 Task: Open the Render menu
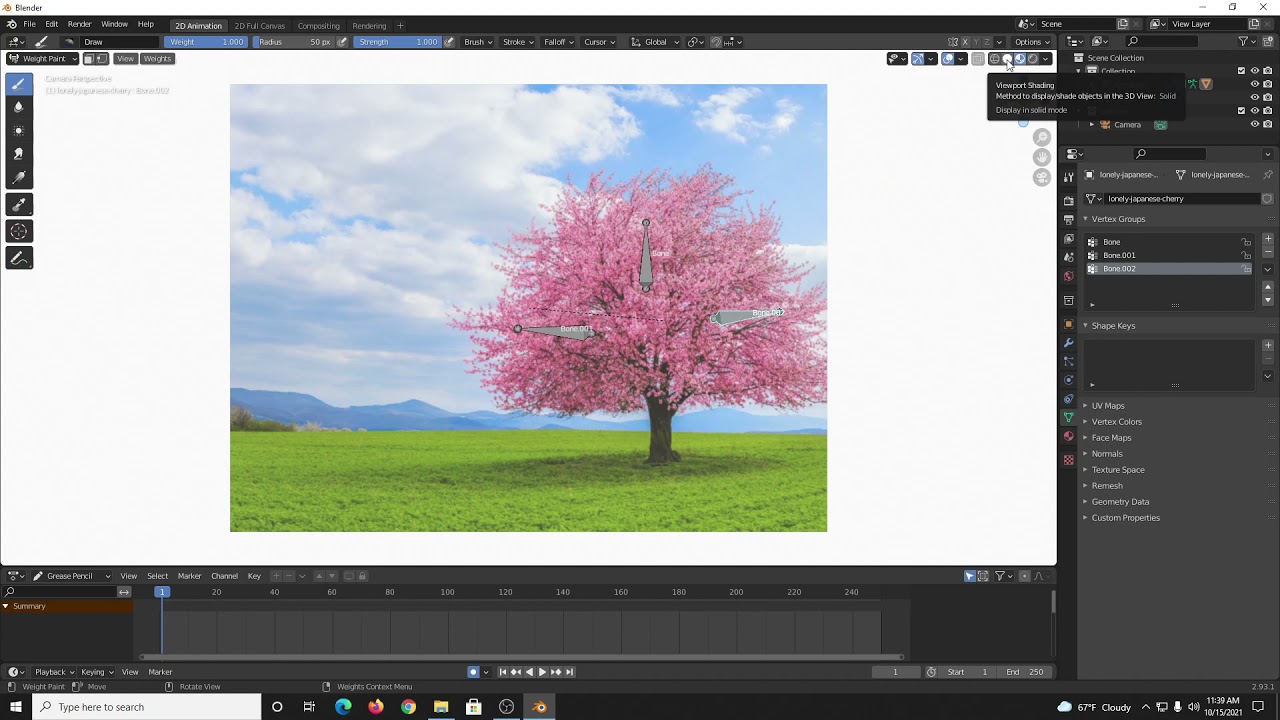(x=79, y=24)
